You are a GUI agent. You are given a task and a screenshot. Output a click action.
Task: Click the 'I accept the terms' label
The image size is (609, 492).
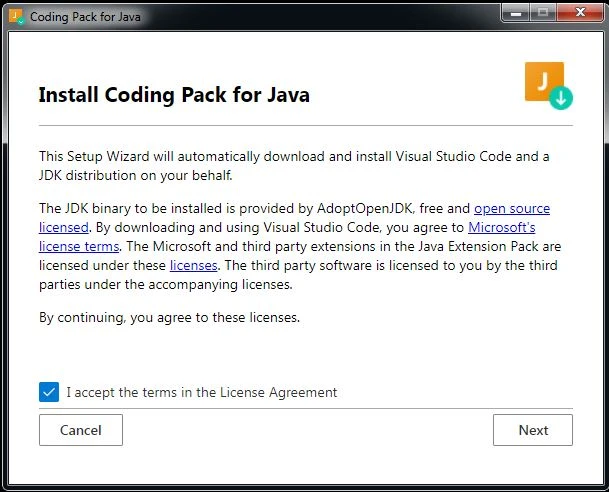click(x=202, y=392)
